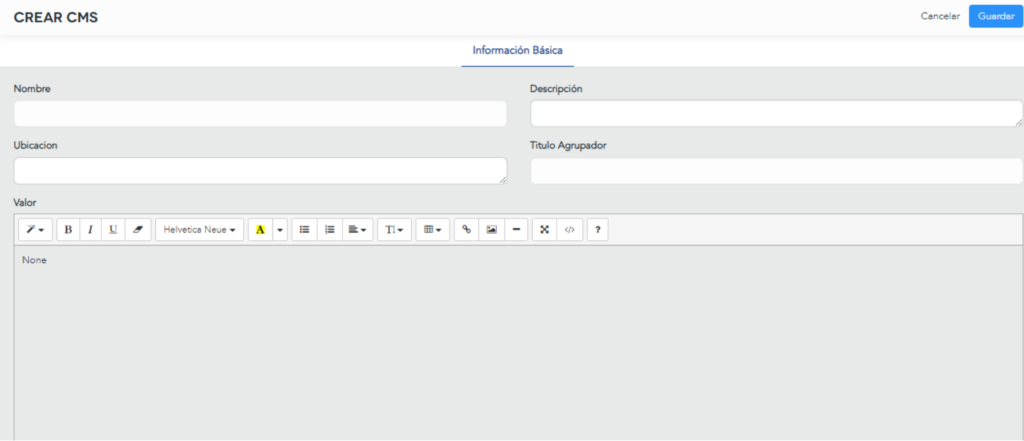Insert a link with the chain icon

tap(466, 230)
